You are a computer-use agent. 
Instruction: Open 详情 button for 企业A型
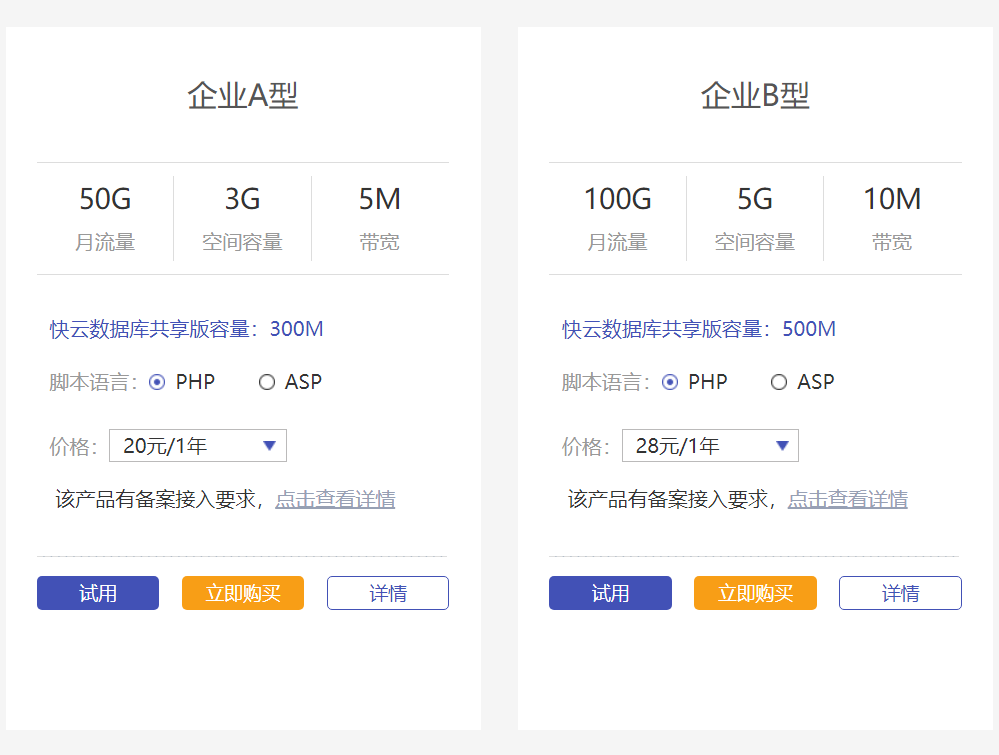(x=388, y=593)
